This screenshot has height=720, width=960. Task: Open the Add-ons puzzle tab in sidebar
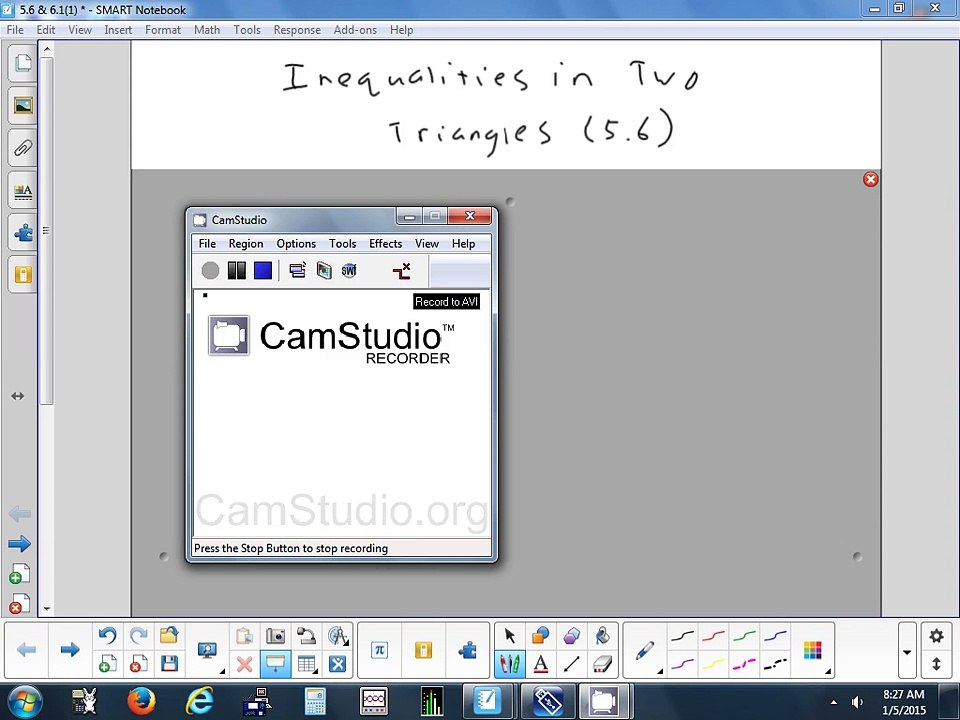pos(23,233)
